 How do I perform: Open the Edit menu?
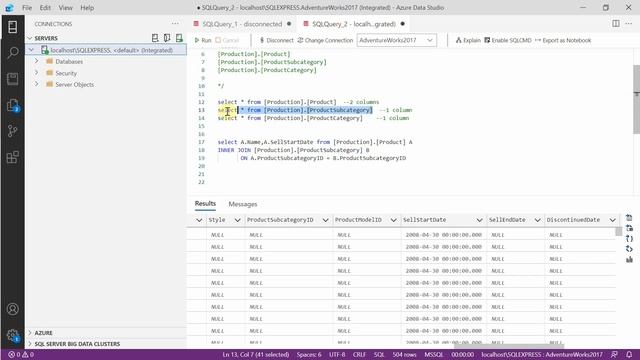pos(45,7)
